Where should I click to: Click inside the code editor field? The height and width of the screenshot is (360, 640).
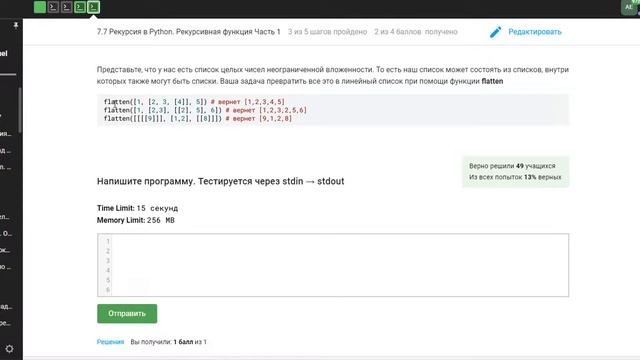[333, 265]
